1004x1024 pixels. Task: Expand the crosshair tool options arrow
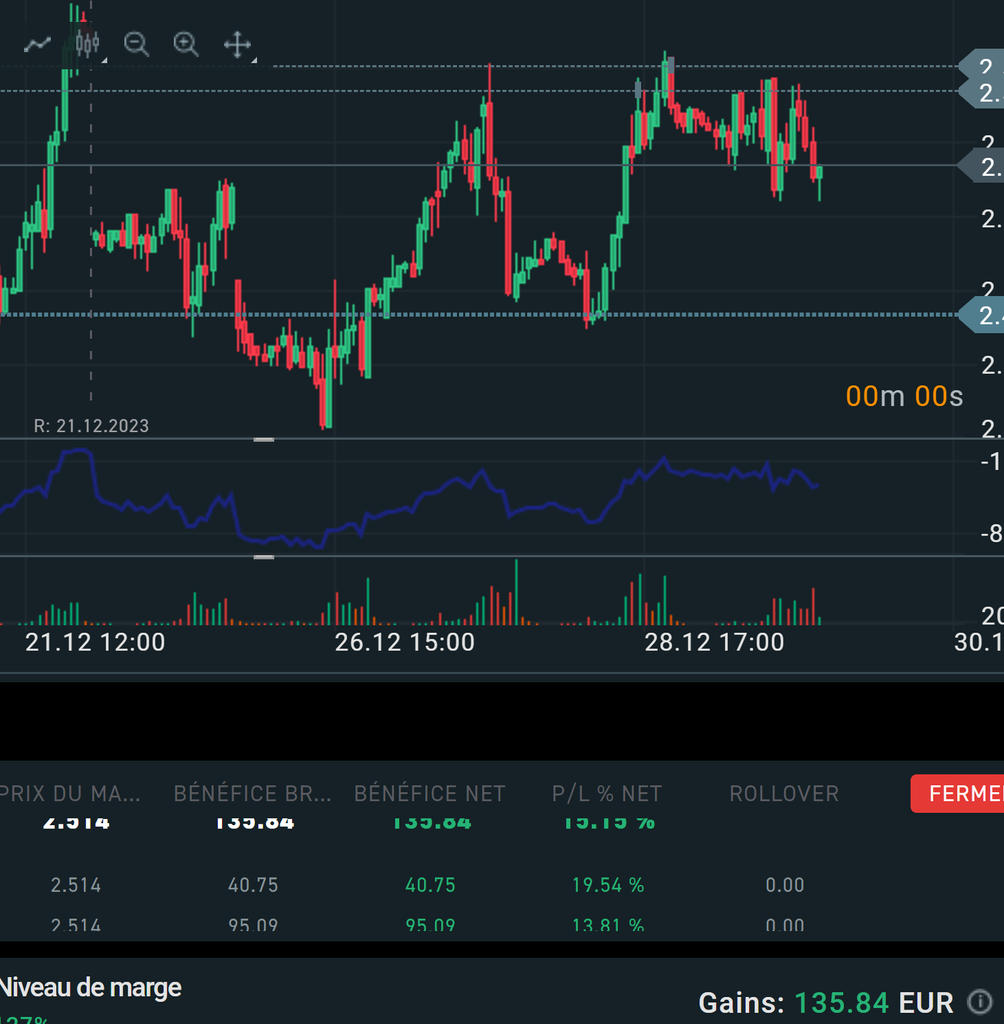[254, 60]
